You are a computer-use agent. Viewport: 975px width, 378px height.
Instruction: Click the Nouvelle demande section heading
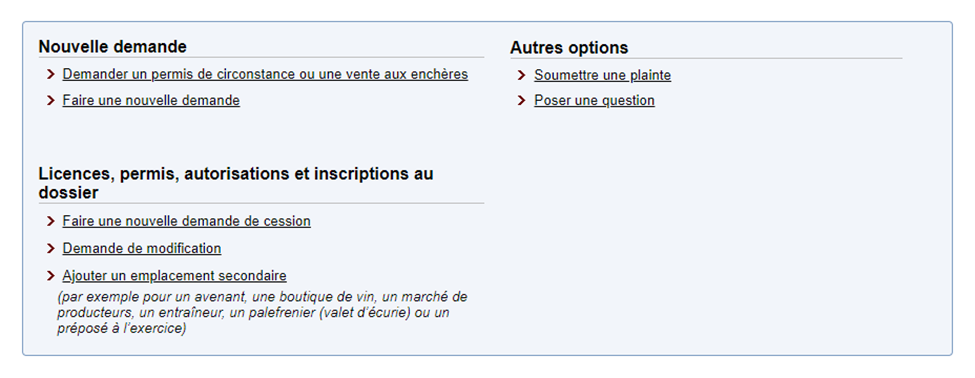113,47
